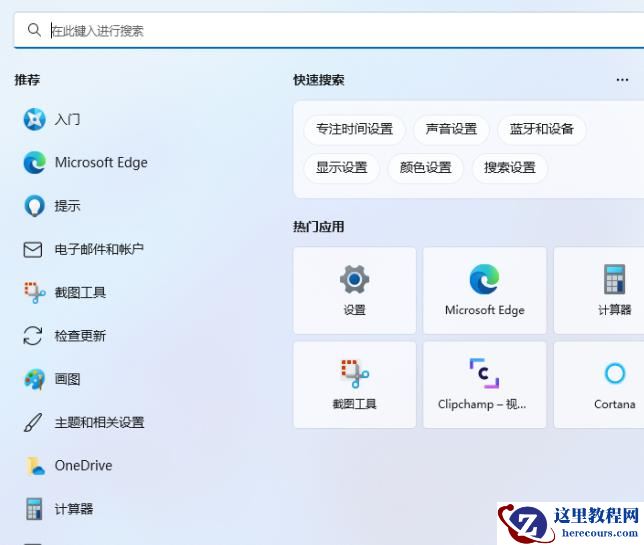This screenshot has height=545, width=644.
Task: Open 计算器 icon in recommended list
Action: [34, 509]
